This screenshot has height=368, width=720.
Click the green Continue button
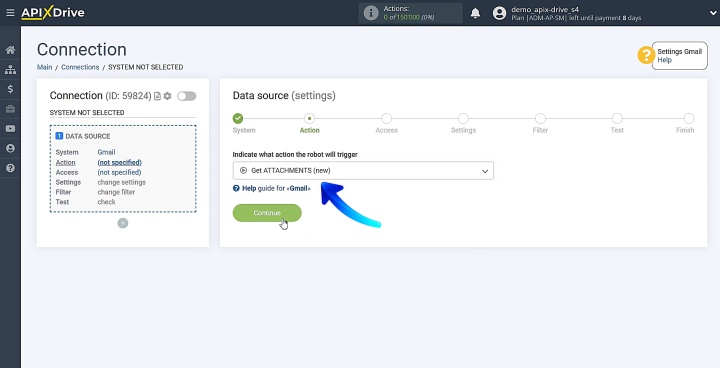pyautogui.click(x=267, y=213)
